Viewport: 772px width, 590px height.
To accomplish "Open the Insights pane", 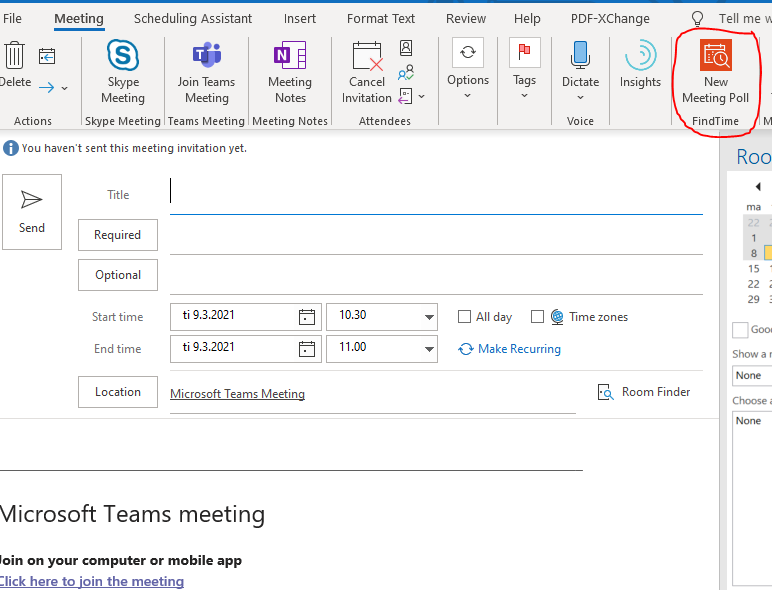I will (640, 66).
